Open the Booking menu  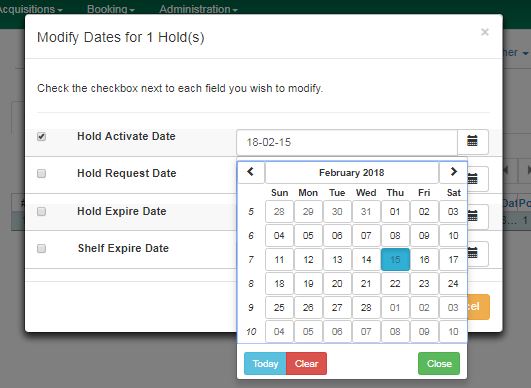(111, 9)
